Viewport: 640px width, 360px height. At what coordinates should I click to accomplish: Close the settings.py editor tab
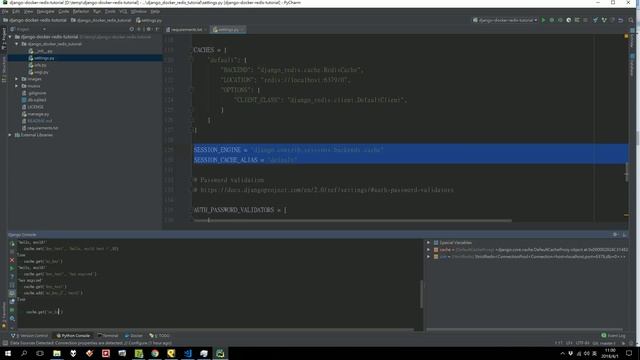(242, 29)
